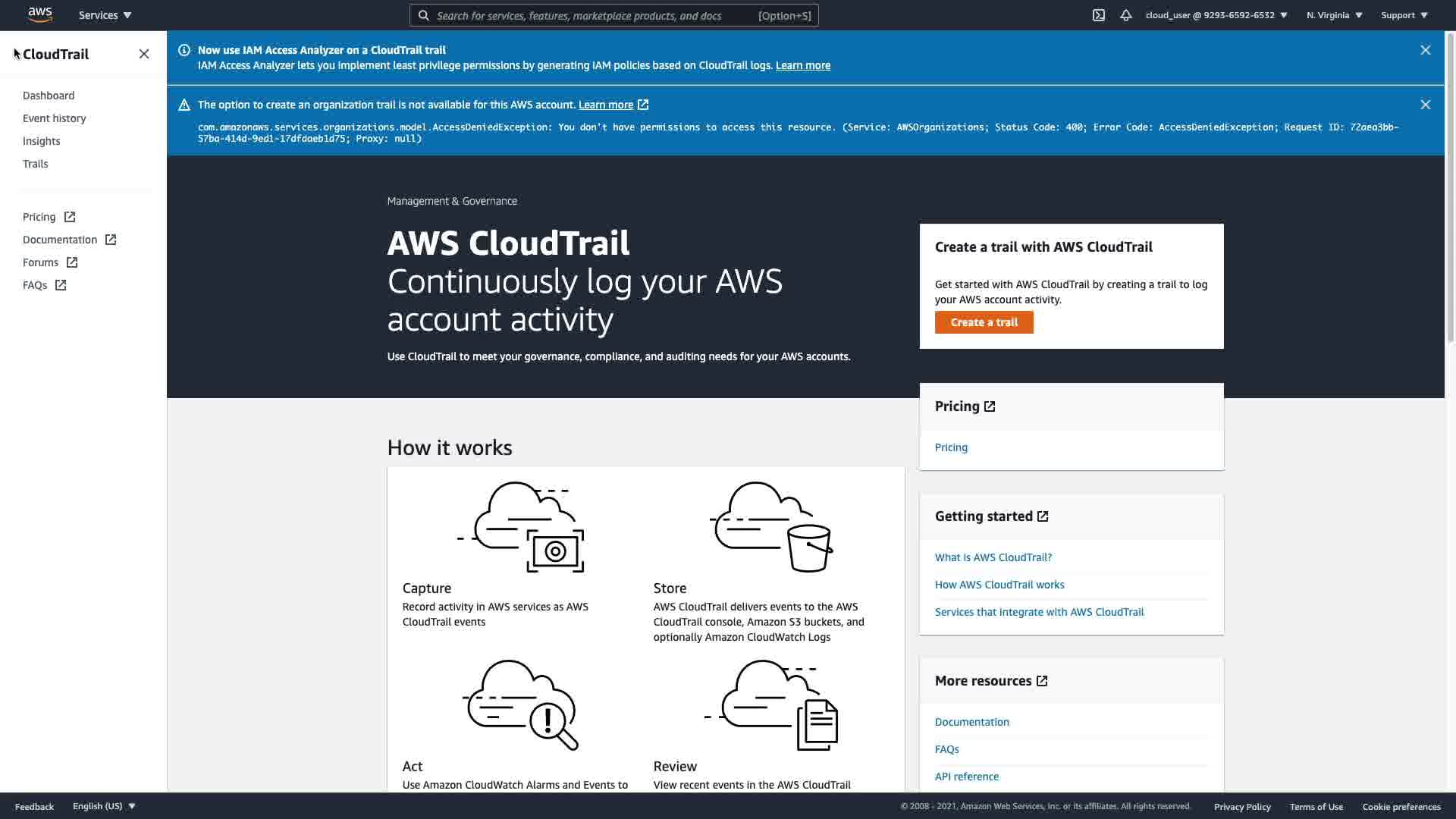Close the CloudTrail navigation sidebar
Screen dimensions: 1456x819
[144, 54]
